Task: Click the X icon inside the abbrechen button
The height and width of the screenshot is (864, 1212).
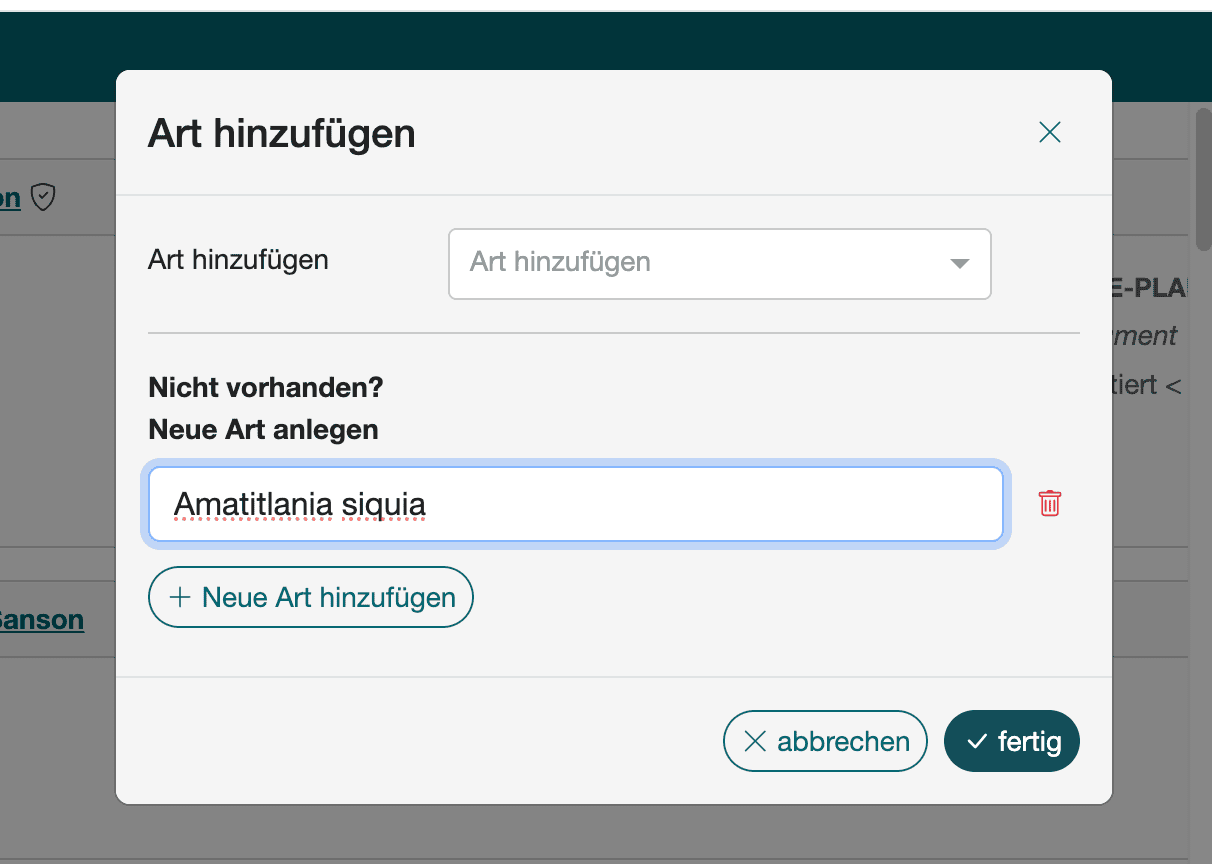Action: click(x=755, y=742)
